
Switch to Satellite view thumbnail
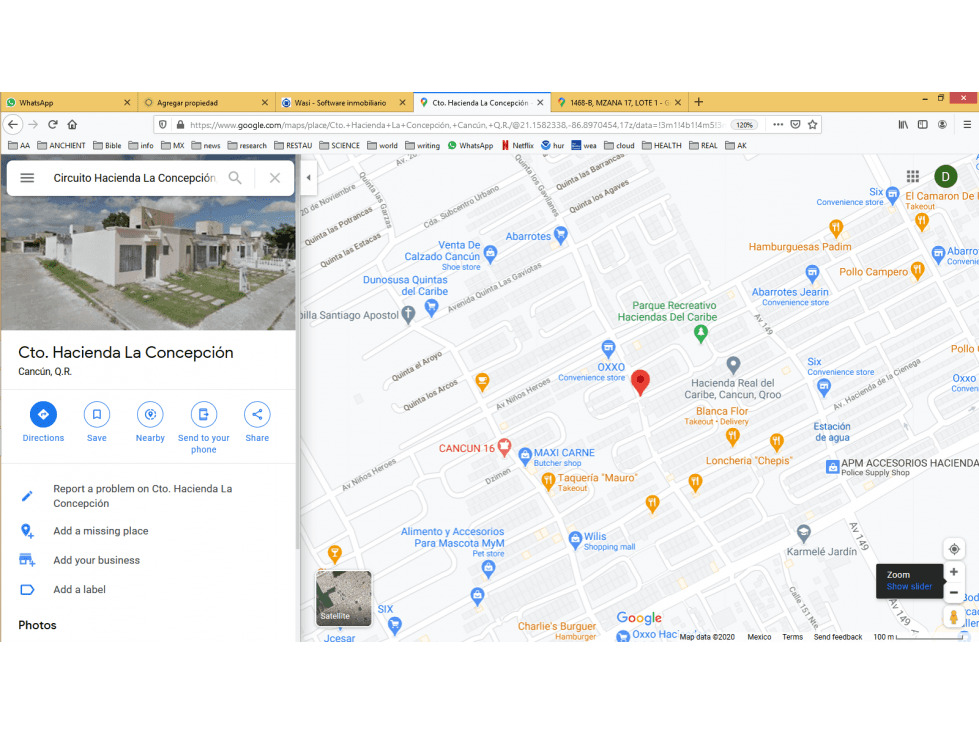tap(343, 598)
